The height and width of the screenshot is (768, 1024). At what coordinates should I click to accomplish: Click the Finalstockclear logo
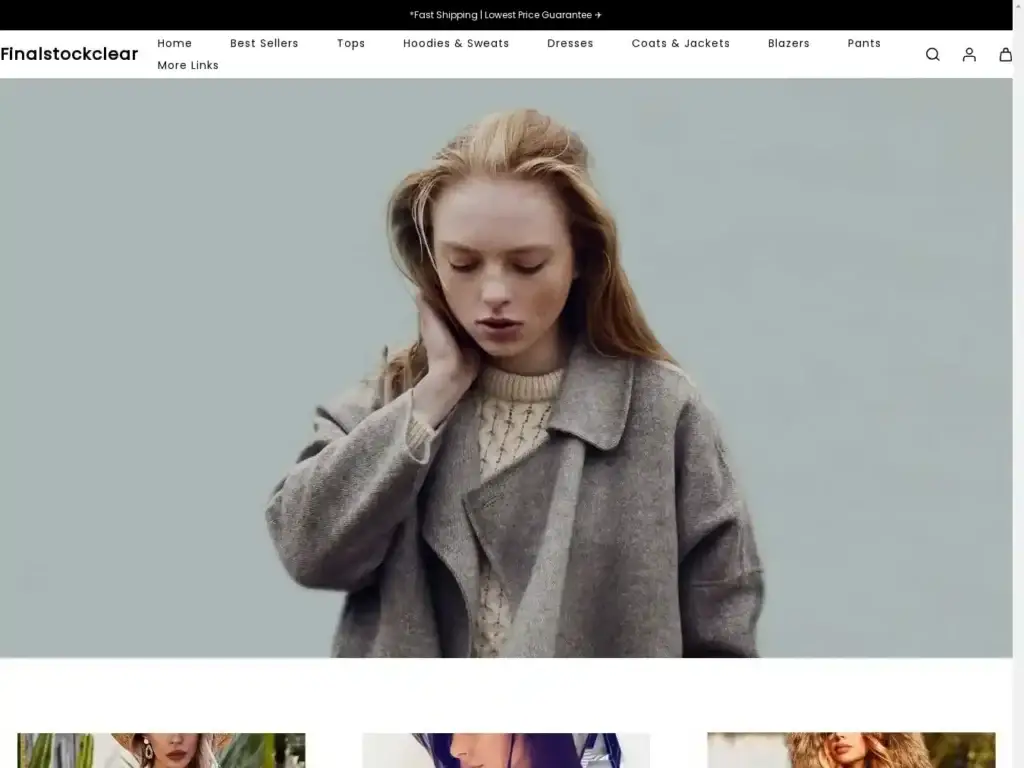[x=69, y=54]
